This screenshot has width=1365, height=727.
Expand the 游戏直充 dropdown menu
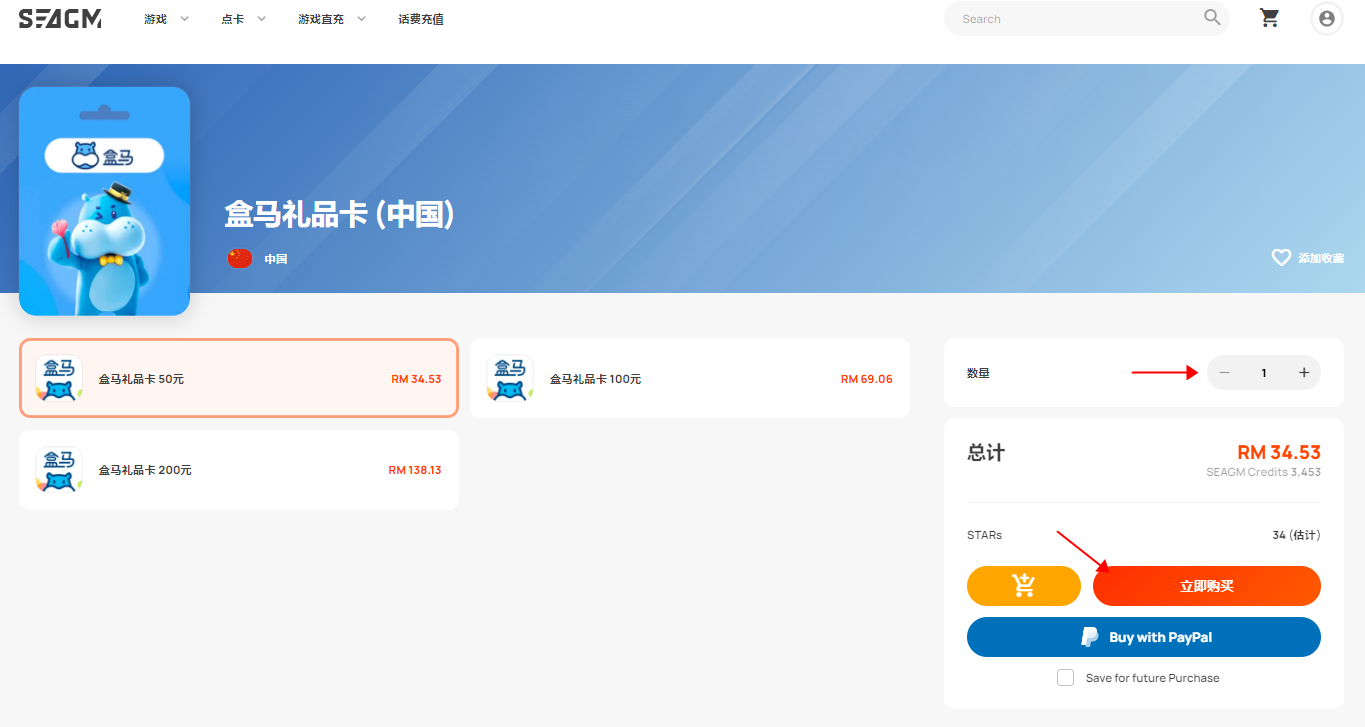coord(333,19)
